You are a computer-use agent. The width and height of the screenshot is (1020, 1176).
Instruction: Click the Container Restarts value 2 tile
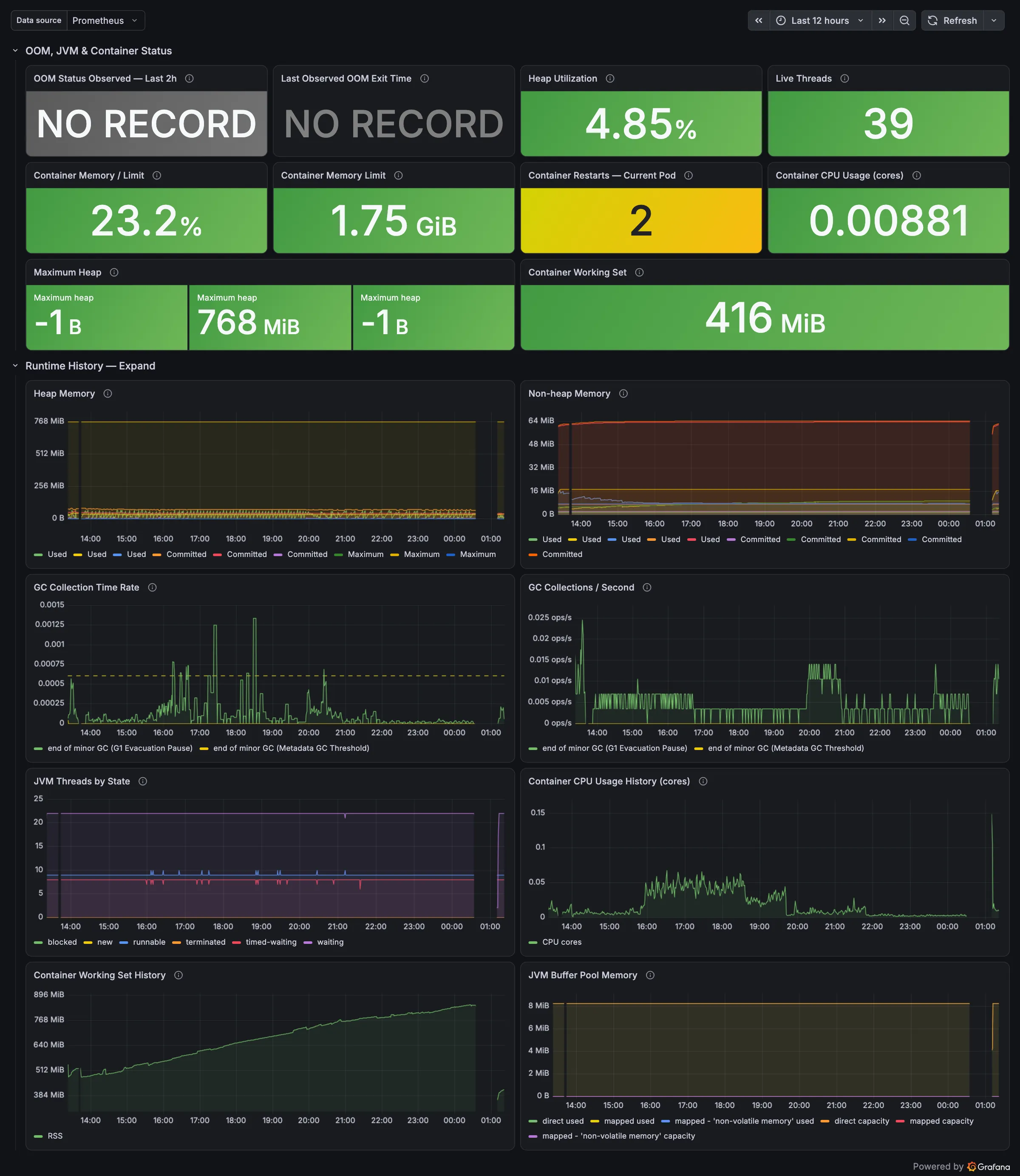[x=641, y=220]
